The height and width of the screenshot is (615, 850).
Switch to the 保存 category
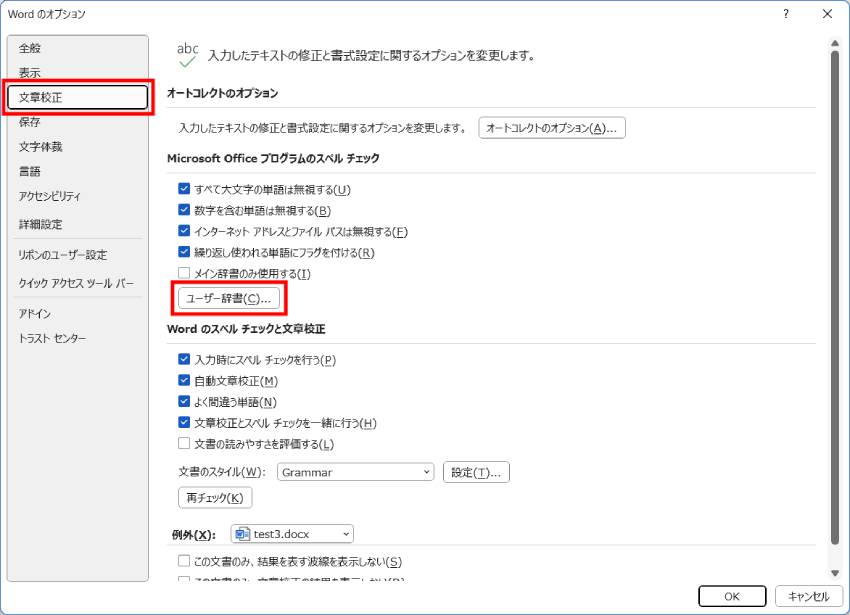point(30,122)
